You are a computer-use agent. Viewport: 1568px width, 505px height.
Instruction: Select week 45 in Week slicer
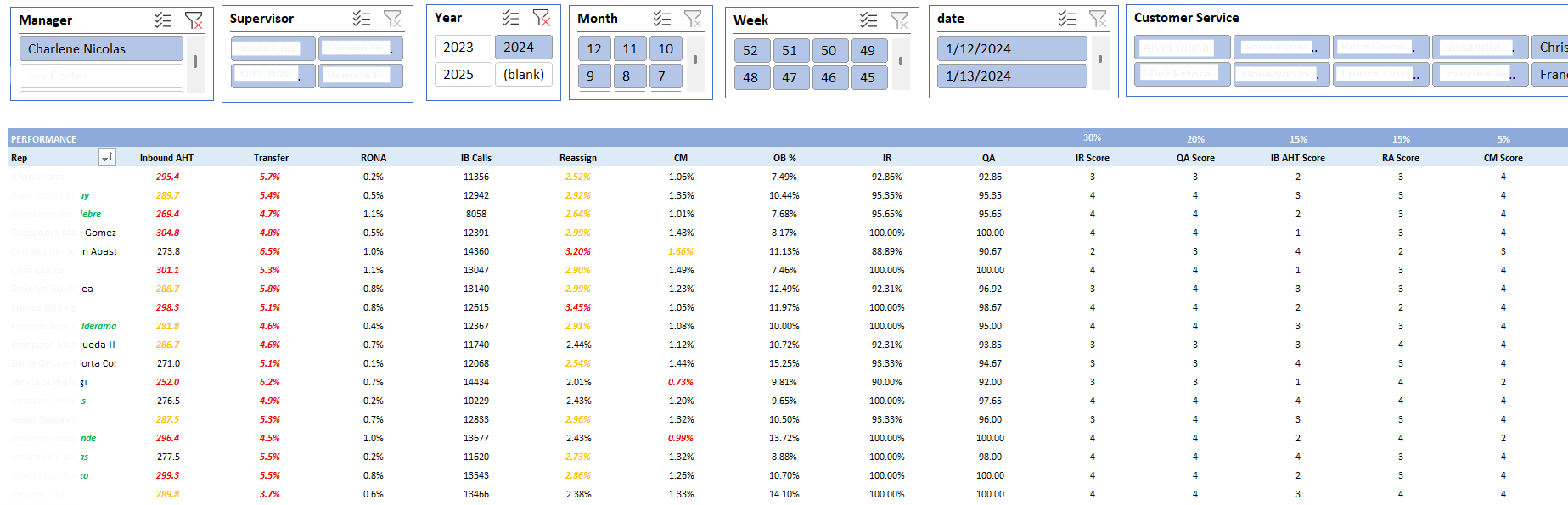[869, 78]
